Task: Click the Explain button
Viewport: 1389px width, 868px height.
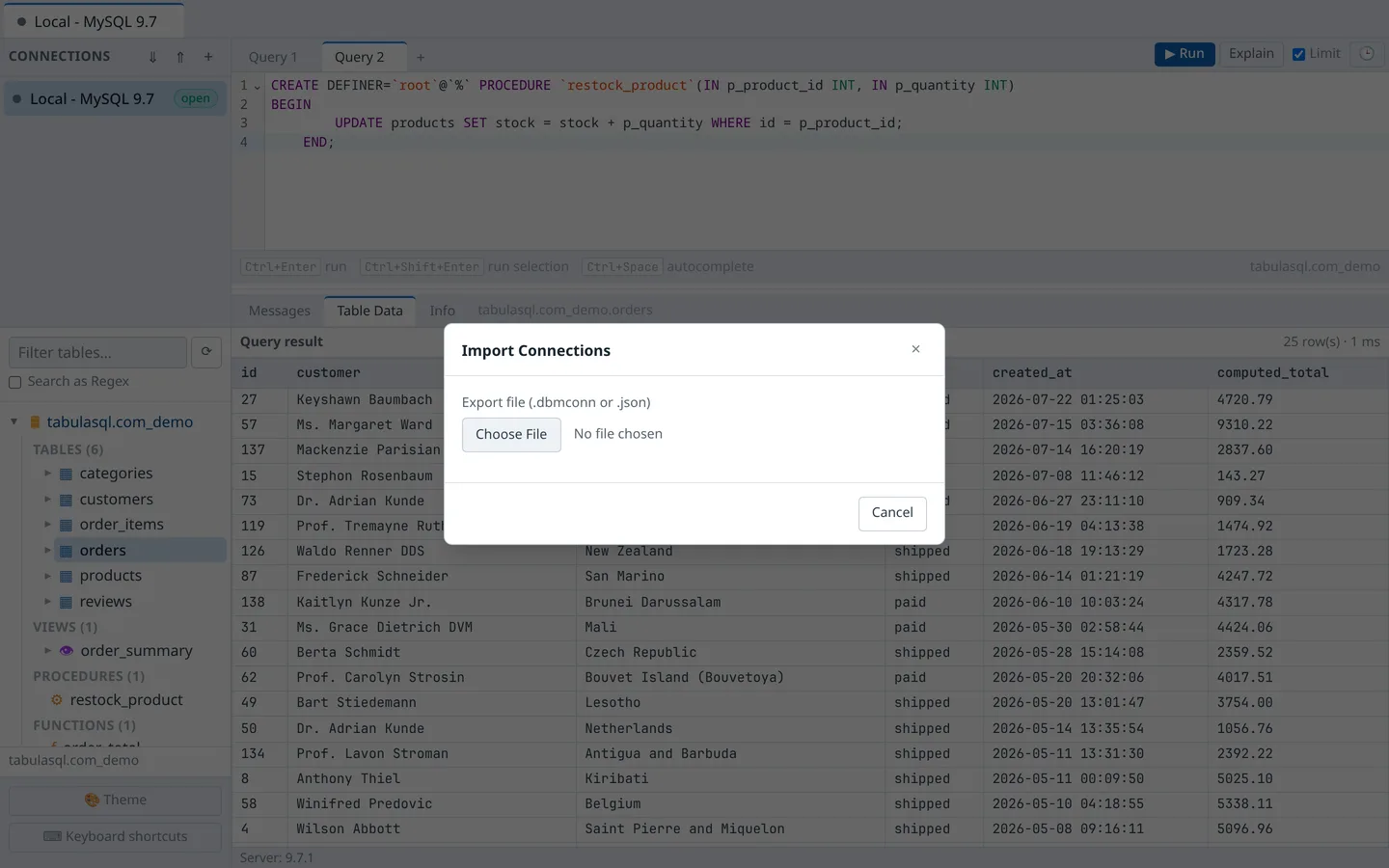Action: click(1251, 54)
